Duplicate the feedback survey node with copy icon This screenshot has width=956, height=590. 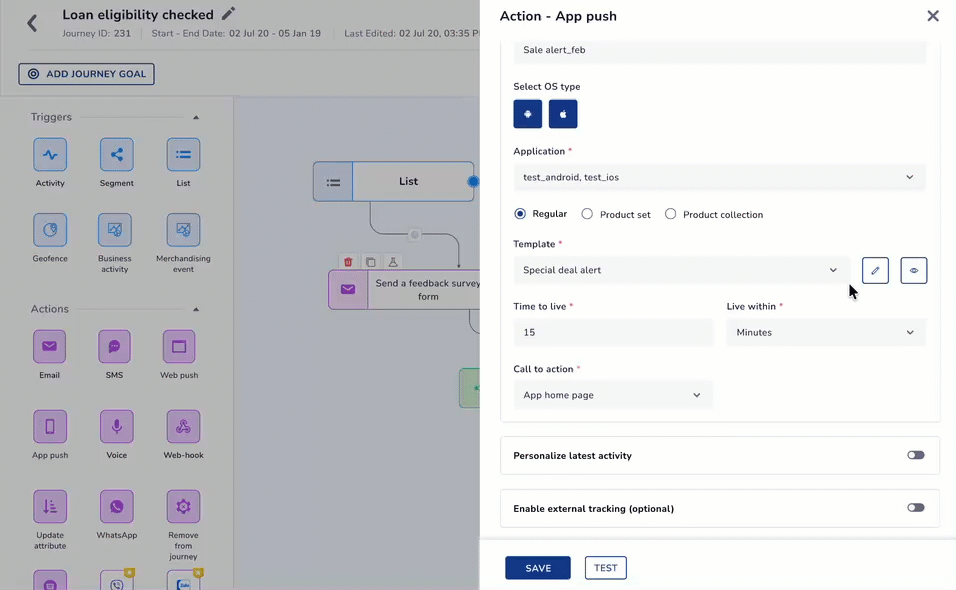[371, 262]
